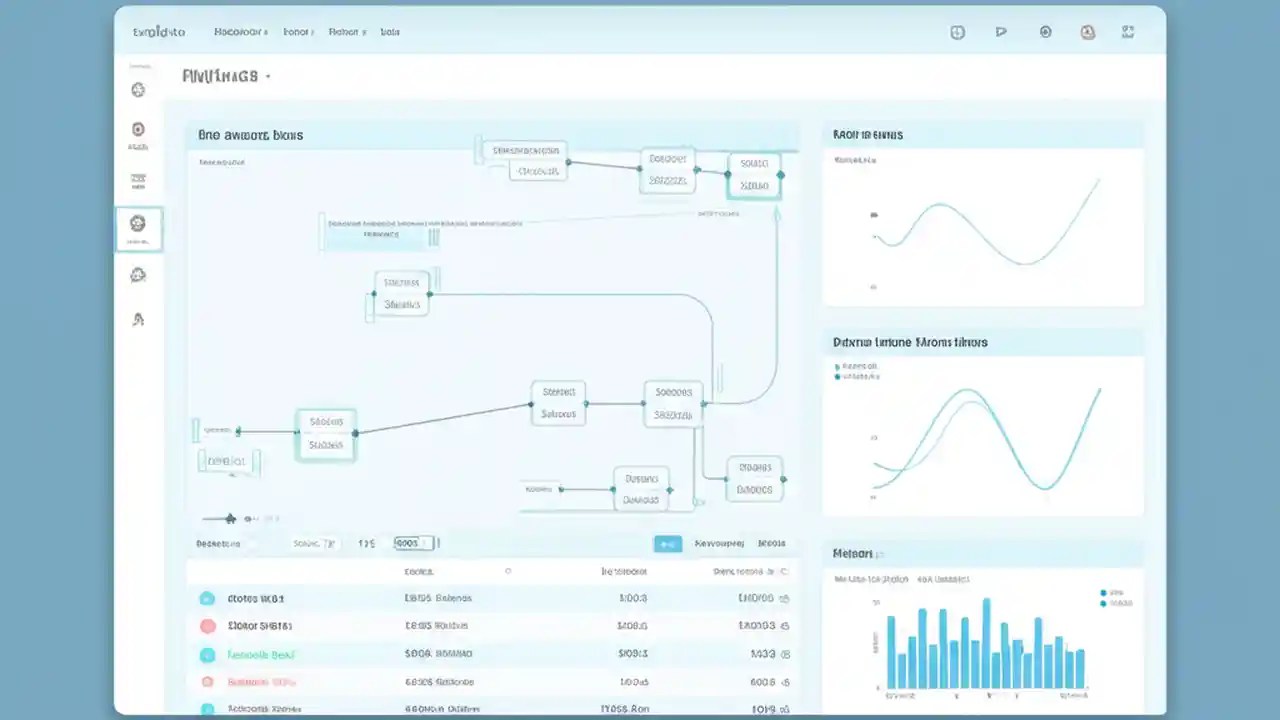Expand the page title dropdown next to the heading
This screenshot has width=1280, height=720.
coord(266,76)
